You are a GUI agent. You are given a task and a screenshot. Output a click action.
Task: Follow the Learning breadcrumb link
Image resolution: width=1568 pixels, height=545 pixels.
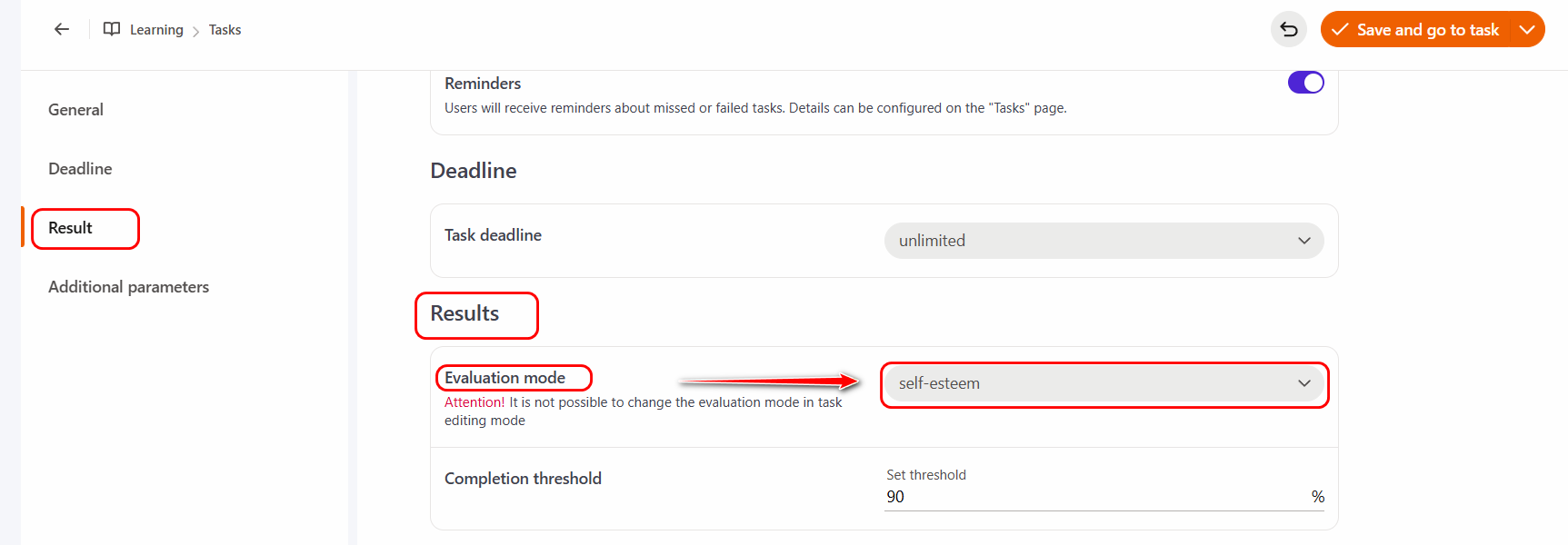(156, 30)
